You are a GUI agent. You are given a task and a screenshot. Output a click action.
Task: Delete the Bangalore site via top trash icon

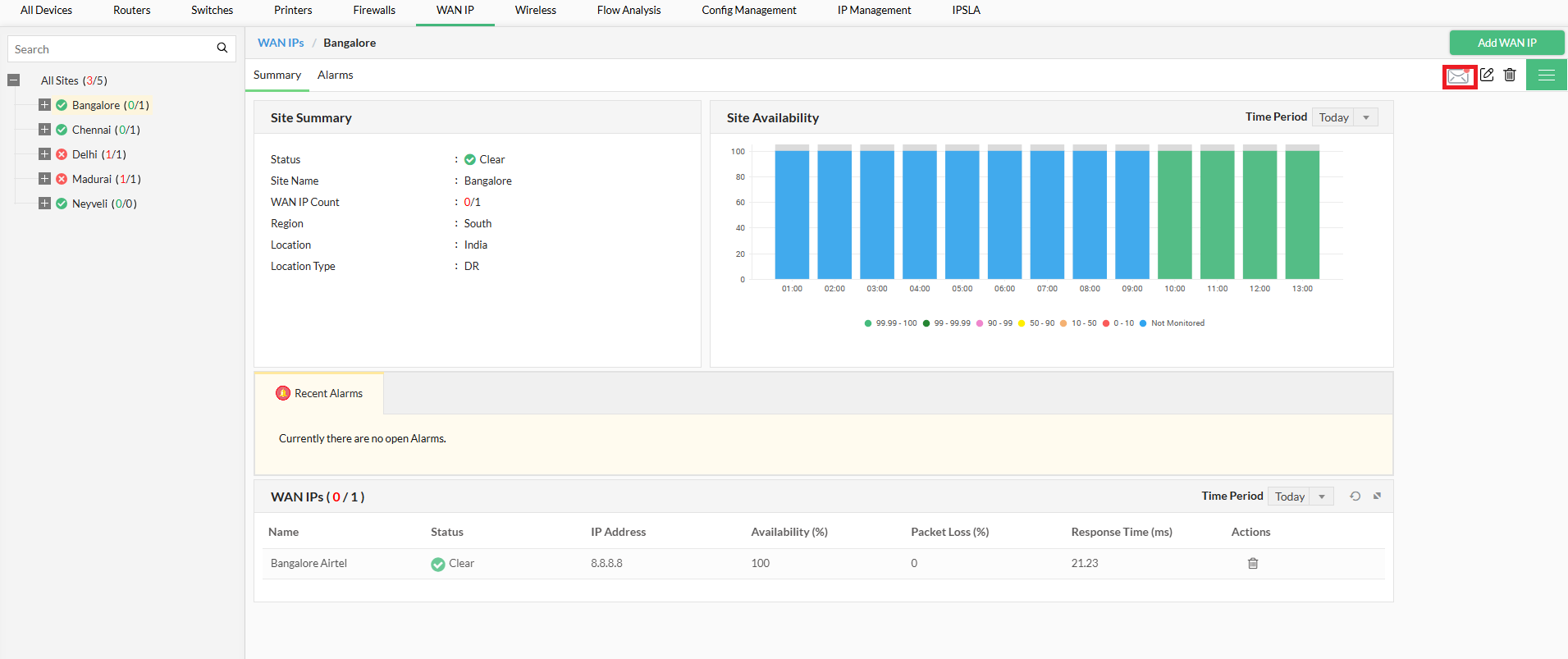[x=1510, y=75]
